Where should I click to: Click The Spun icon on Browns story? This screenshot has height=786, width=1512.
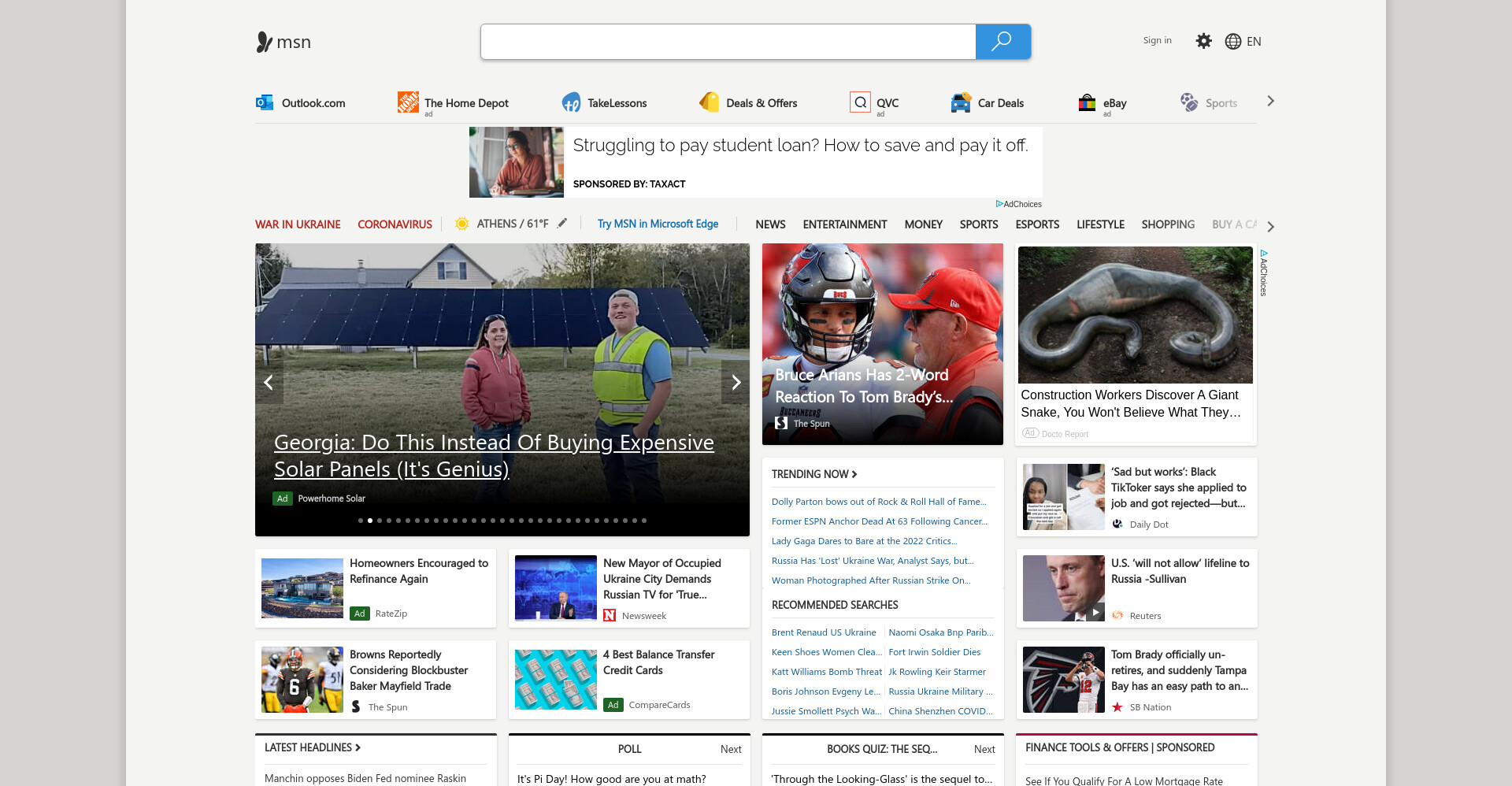point(356,706)
